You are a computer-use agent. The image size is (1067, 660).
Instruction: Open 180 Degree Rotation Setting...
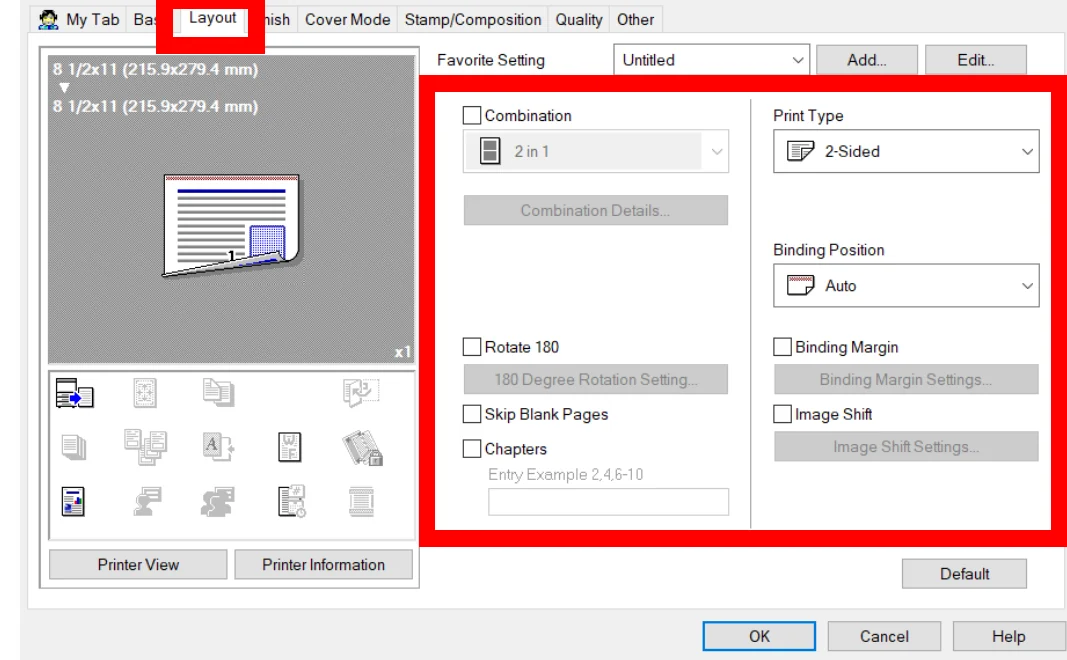click(595, 379)
